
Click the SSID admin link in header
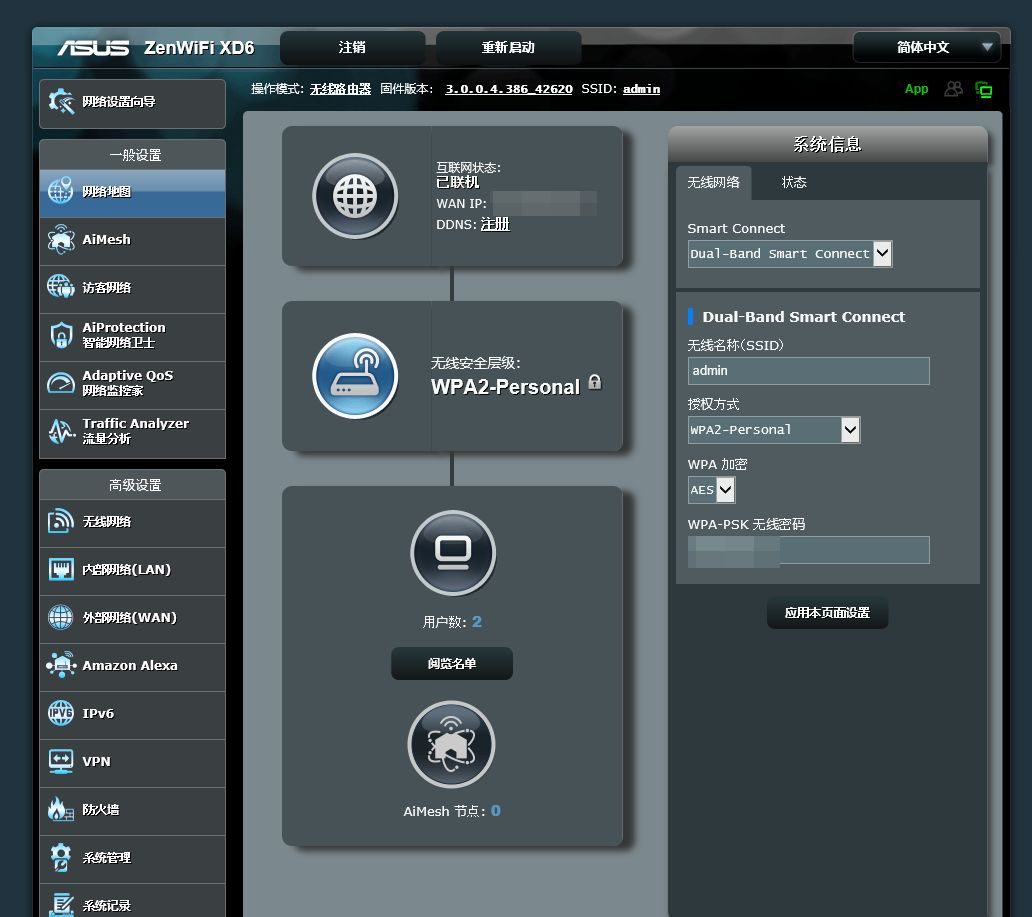point(642,89)
